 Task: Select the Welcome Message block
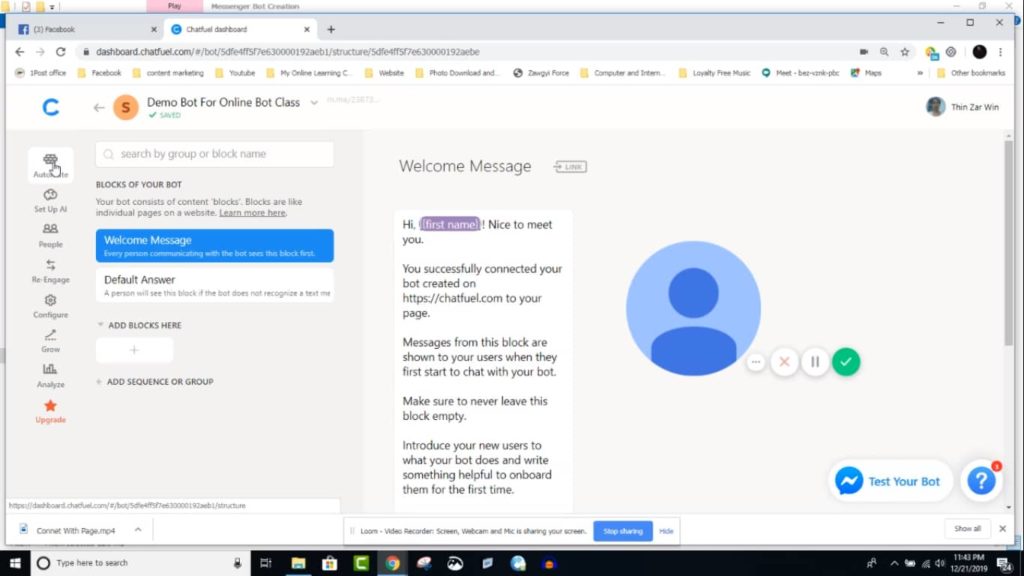(x=214, y=246)
